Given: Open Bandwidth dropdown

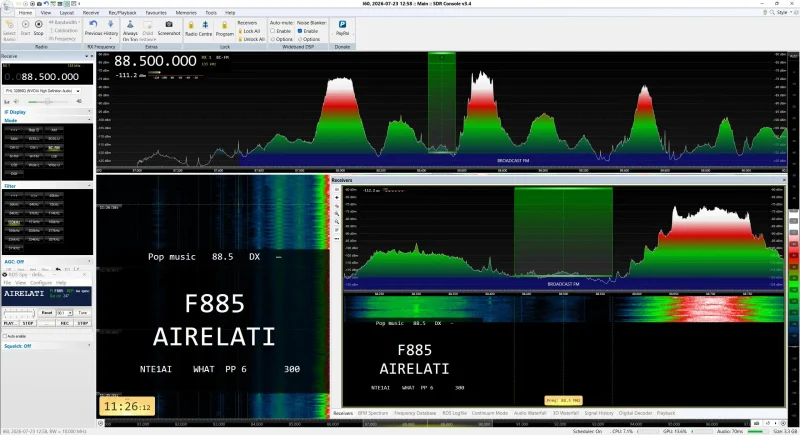Looking at the screenshot, I should click(65, 23).
